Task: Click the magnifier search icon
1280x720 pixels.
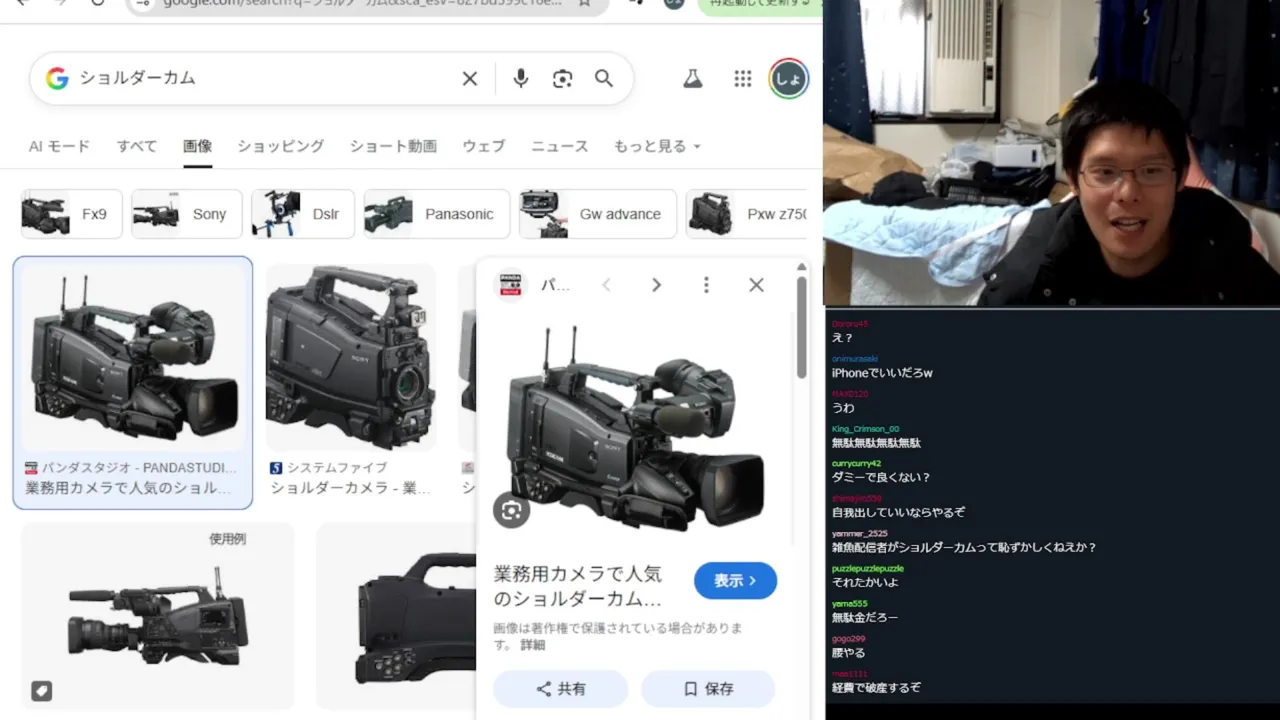Action: [604, 79]
